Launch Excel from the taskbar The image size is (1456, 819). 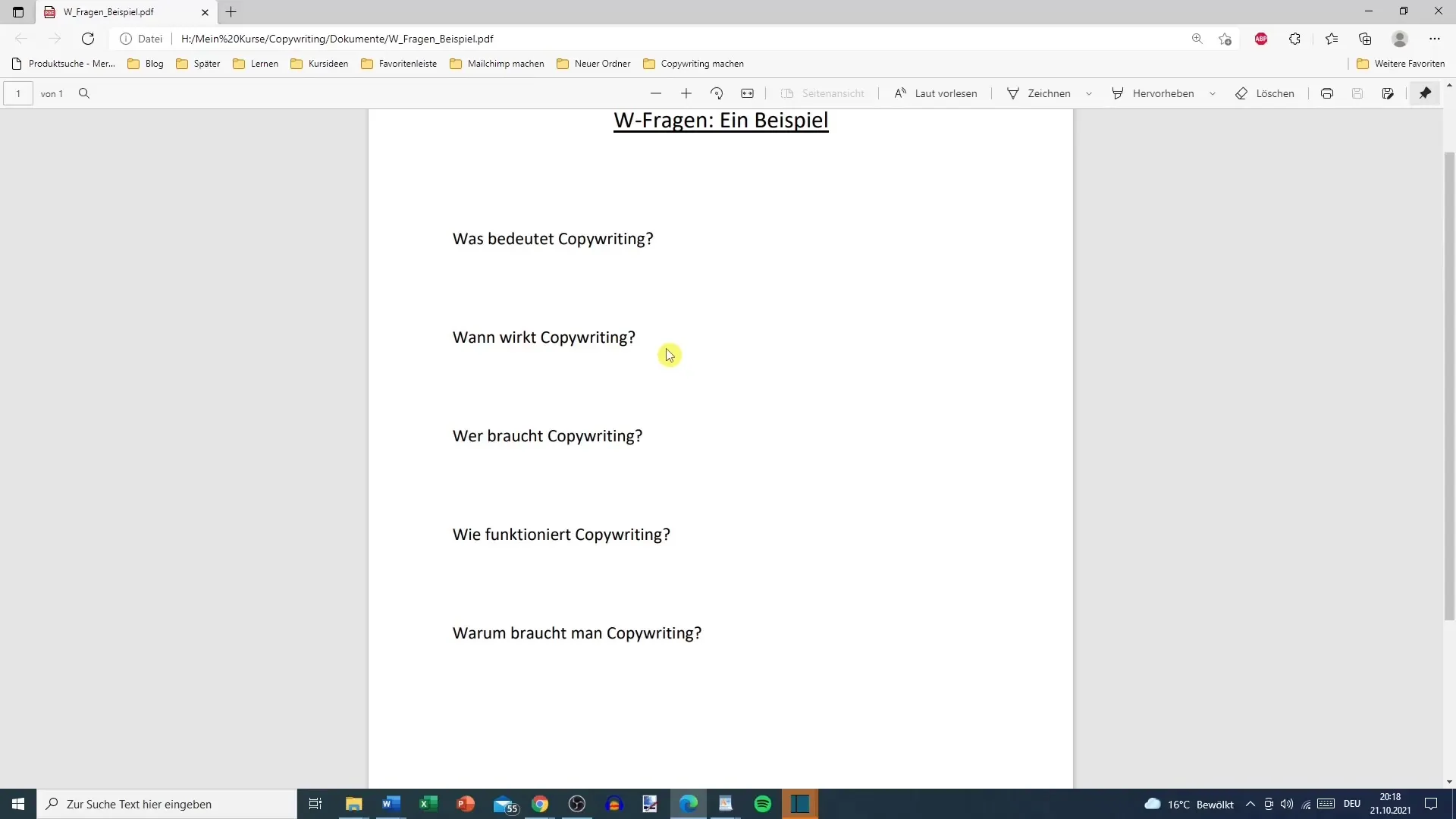(428, 804)
